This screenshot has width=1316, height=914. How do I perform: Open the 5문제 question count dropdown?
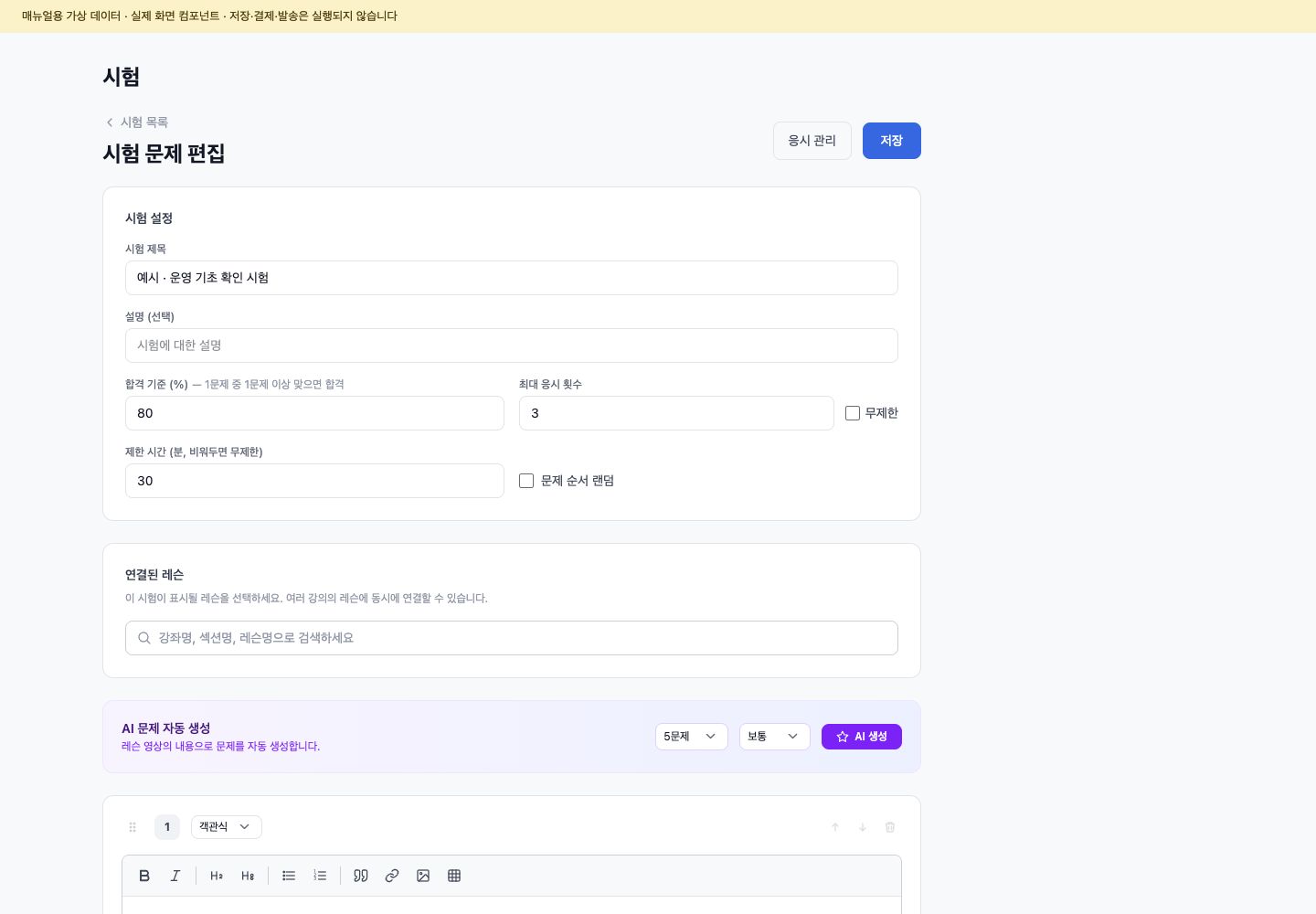(692, 737)
